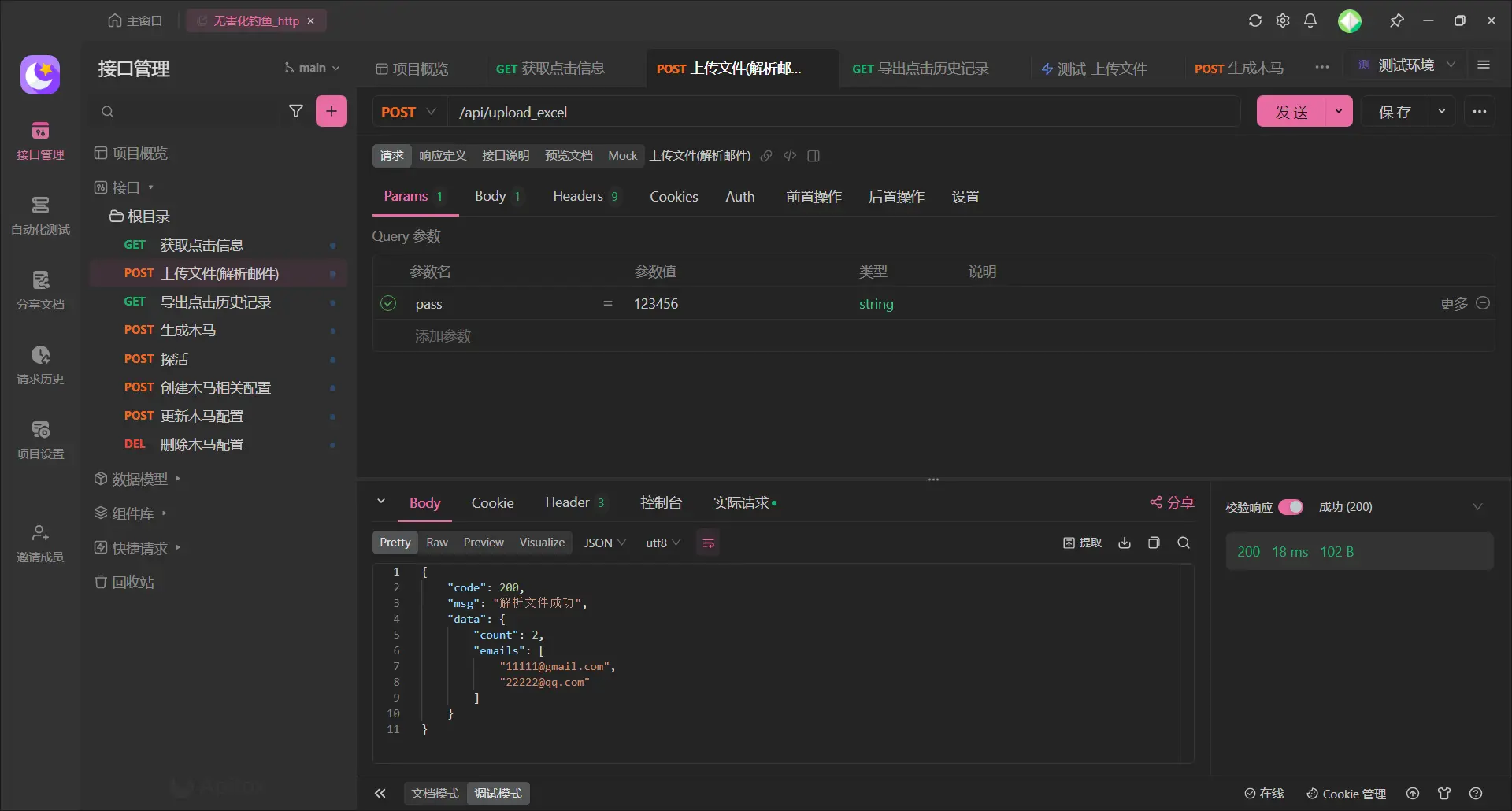The height and width of the screenshot is (811, 1512).
Task: Open the 控制台 tab
Action: [661, 502]
